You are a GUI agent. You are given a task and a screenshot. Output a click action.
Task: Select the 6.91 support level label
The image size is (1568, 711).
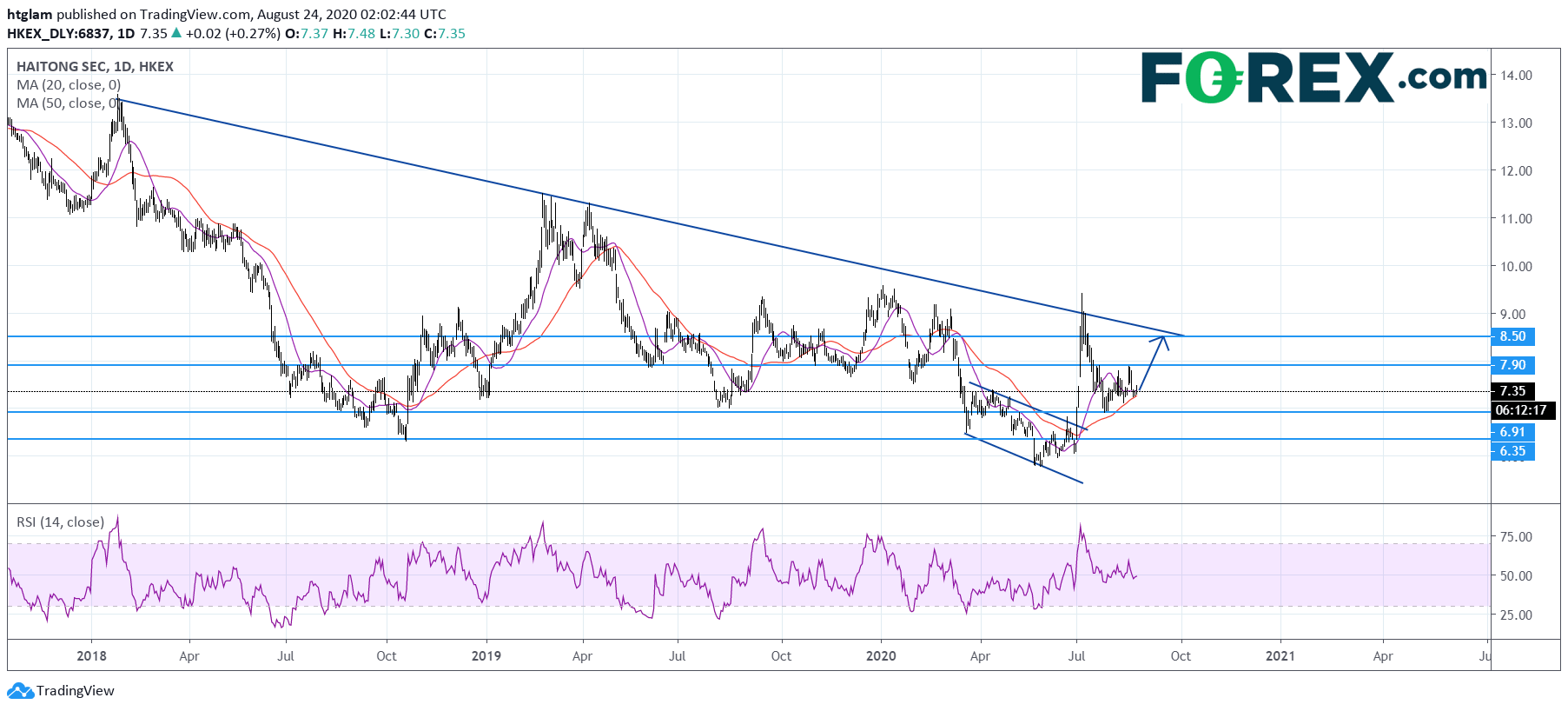(x=1512, y=432)
